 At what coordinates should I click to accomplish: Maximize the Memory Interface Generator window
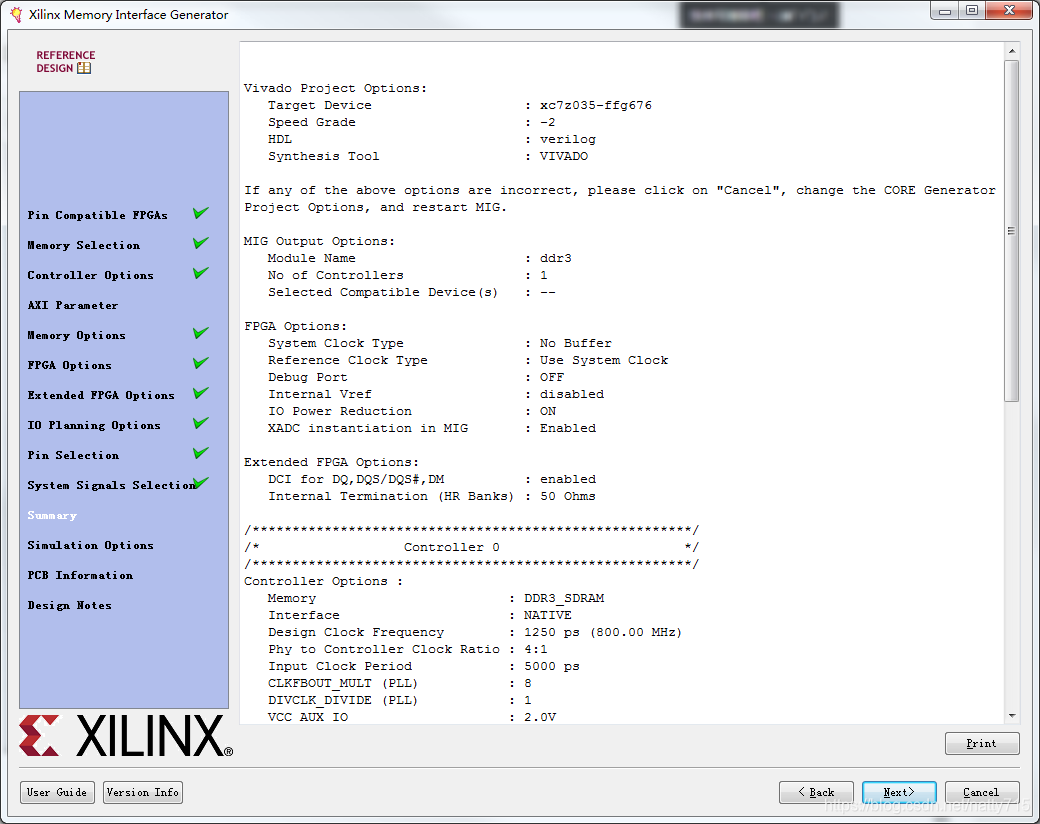972,11
